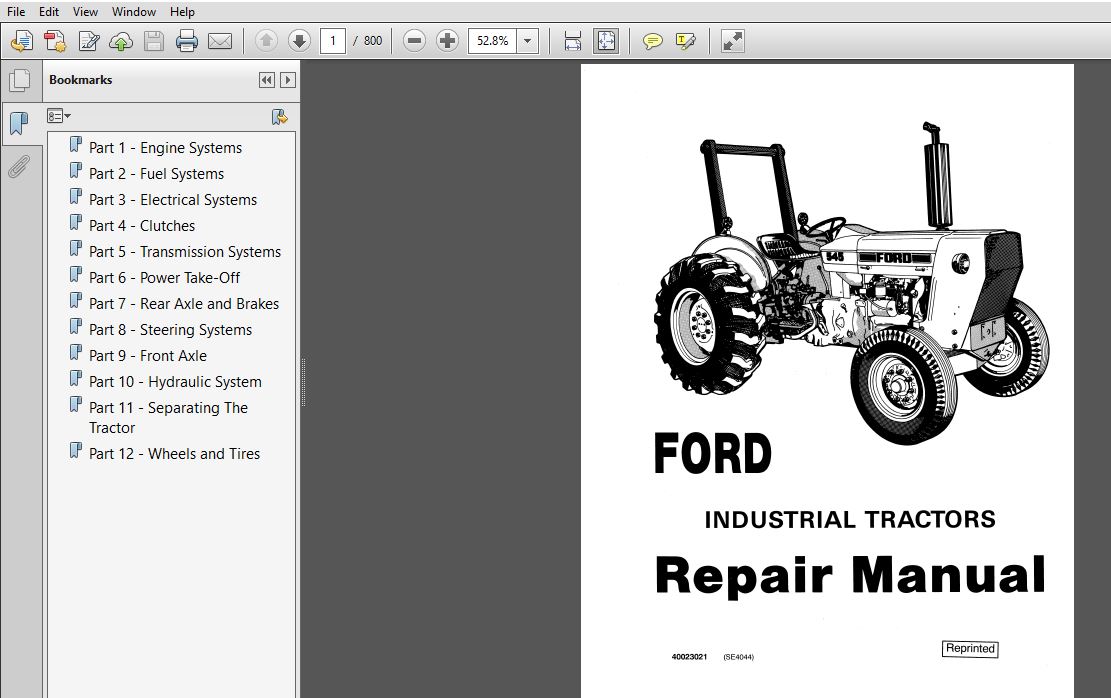Click the (SE4044) code on the cover
Image resolution: width=1111 pixels, height=698 pixels.
tap(738, 657)
